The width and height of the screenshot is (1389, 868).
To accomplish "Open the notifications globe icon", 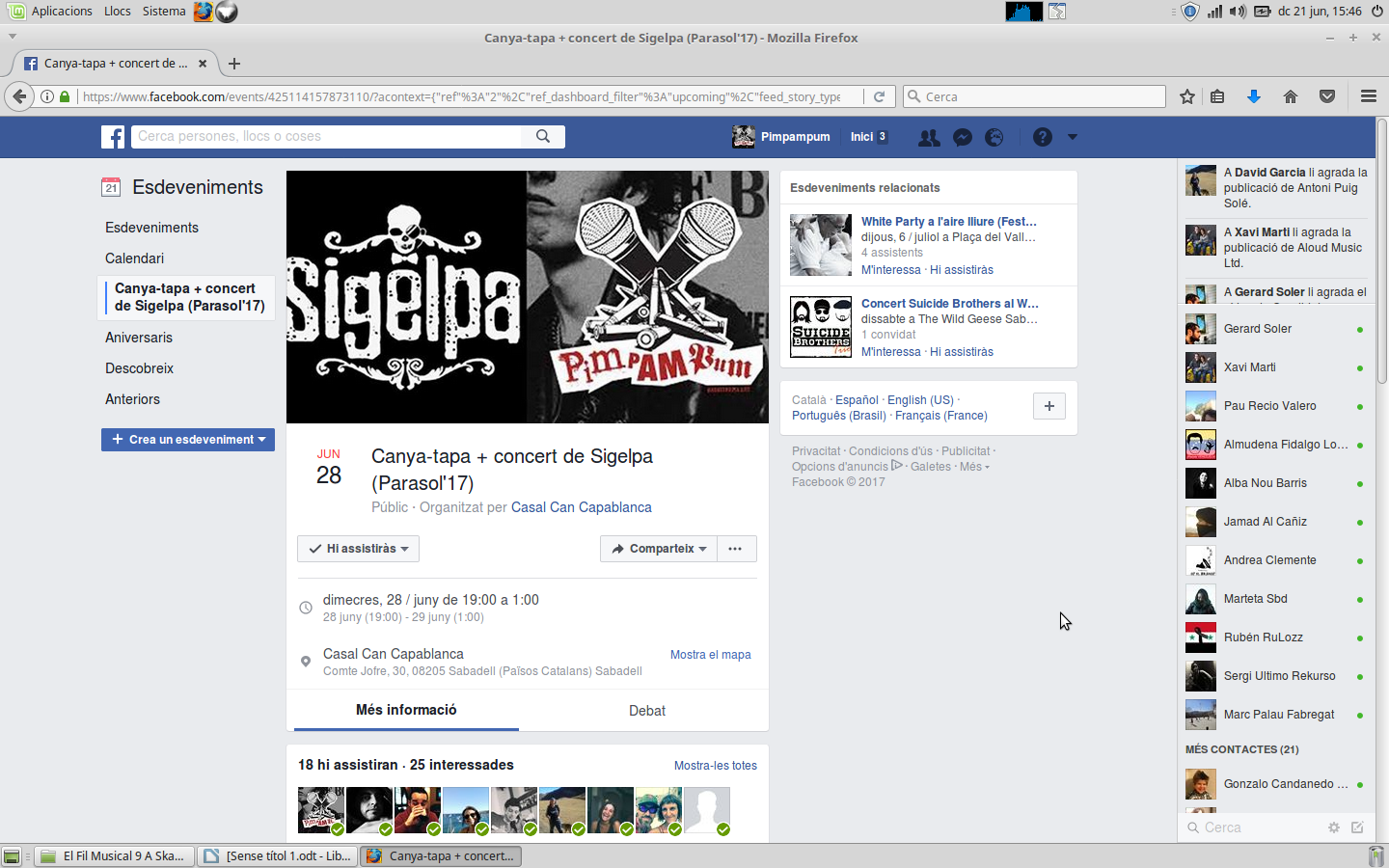I will [994, 137].
